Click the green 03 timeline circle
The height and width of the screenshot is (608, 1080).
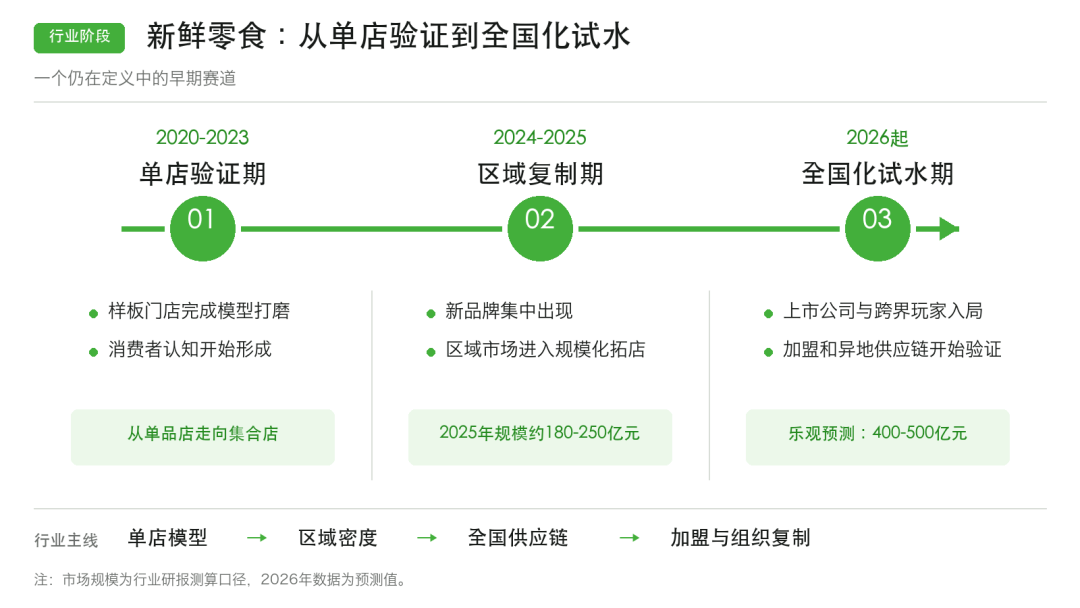(x=878, y=229)
